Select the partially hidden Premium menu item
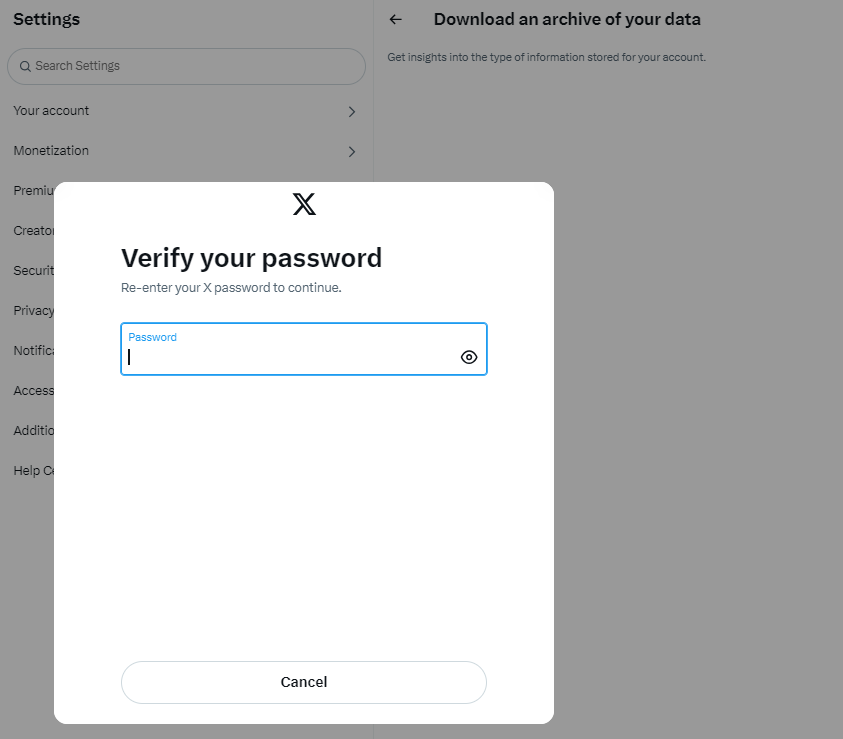The image size is (843, 739). [x=33, y=191]
